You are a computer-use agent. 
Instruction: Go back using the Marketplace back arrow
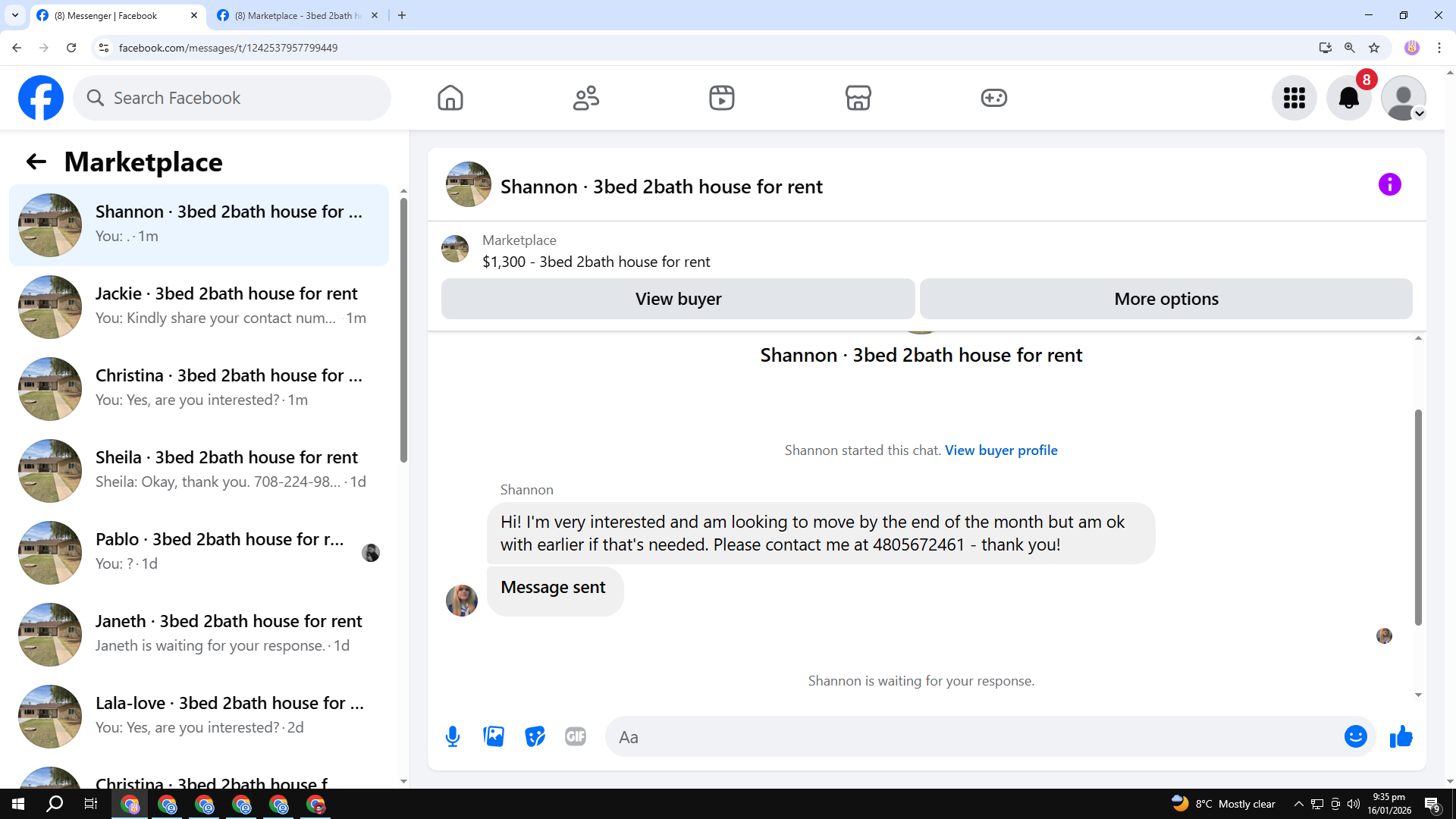point(36,162)
